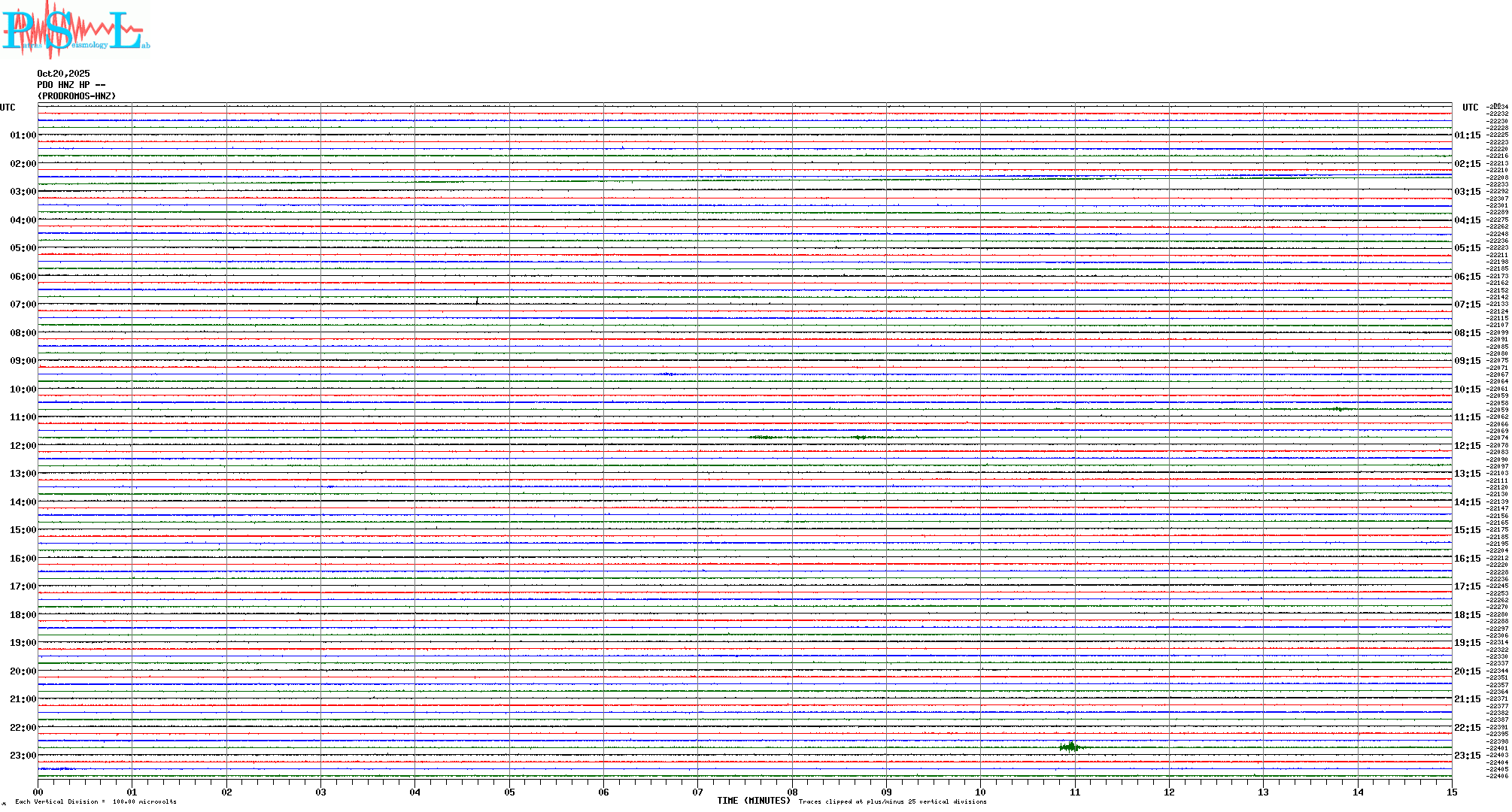The width and height of the screenshot is (1512, 812).
Task: Click the PSL Seismology Lab logo
Action: 75,30
